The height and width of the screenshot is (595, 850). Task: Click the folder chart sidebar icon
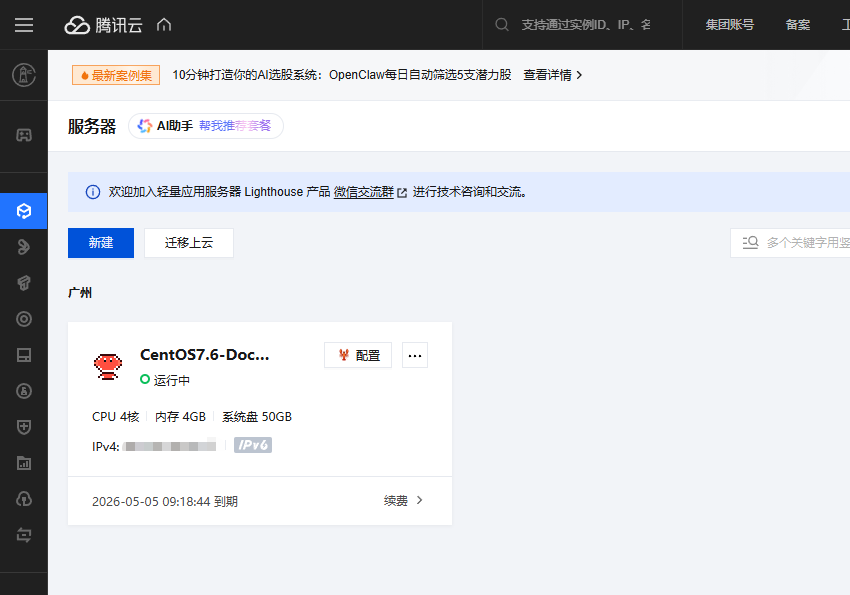(24, 463)
